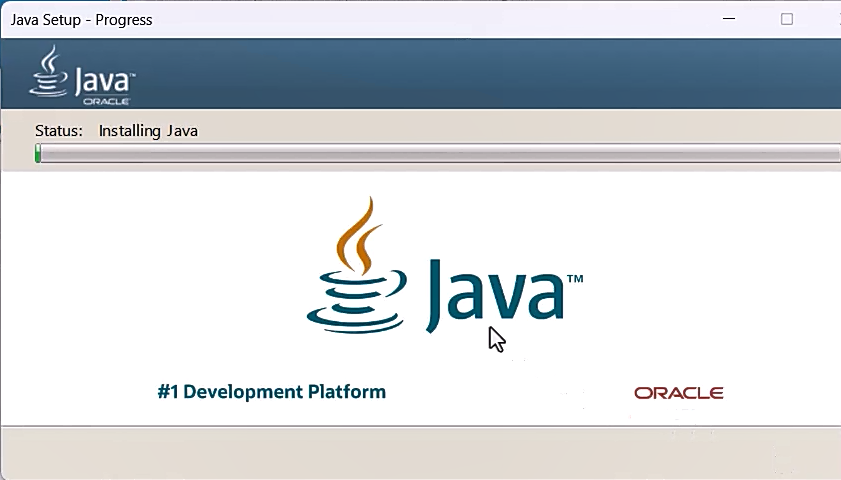This screenshot has width=841, height=480.
Task: Click the green filled part of progress bar
Action: tap(38, 153)
